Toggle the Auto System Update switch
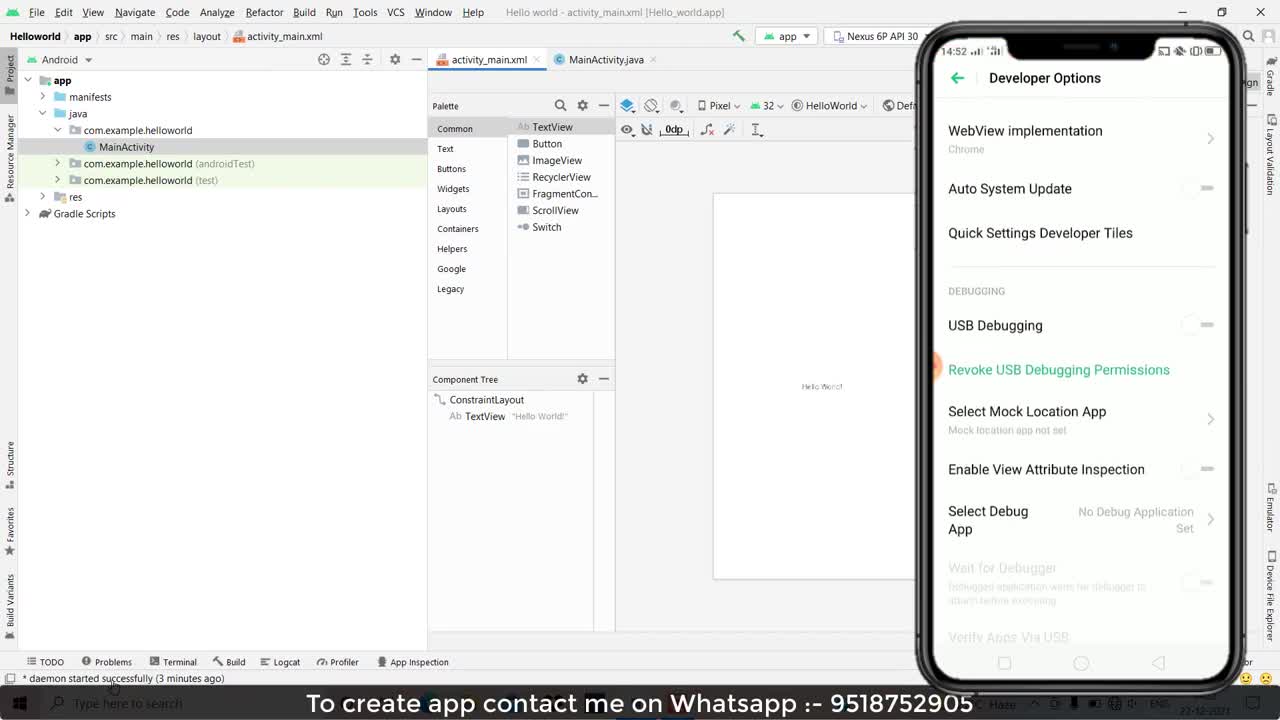 click(1198, 188)
